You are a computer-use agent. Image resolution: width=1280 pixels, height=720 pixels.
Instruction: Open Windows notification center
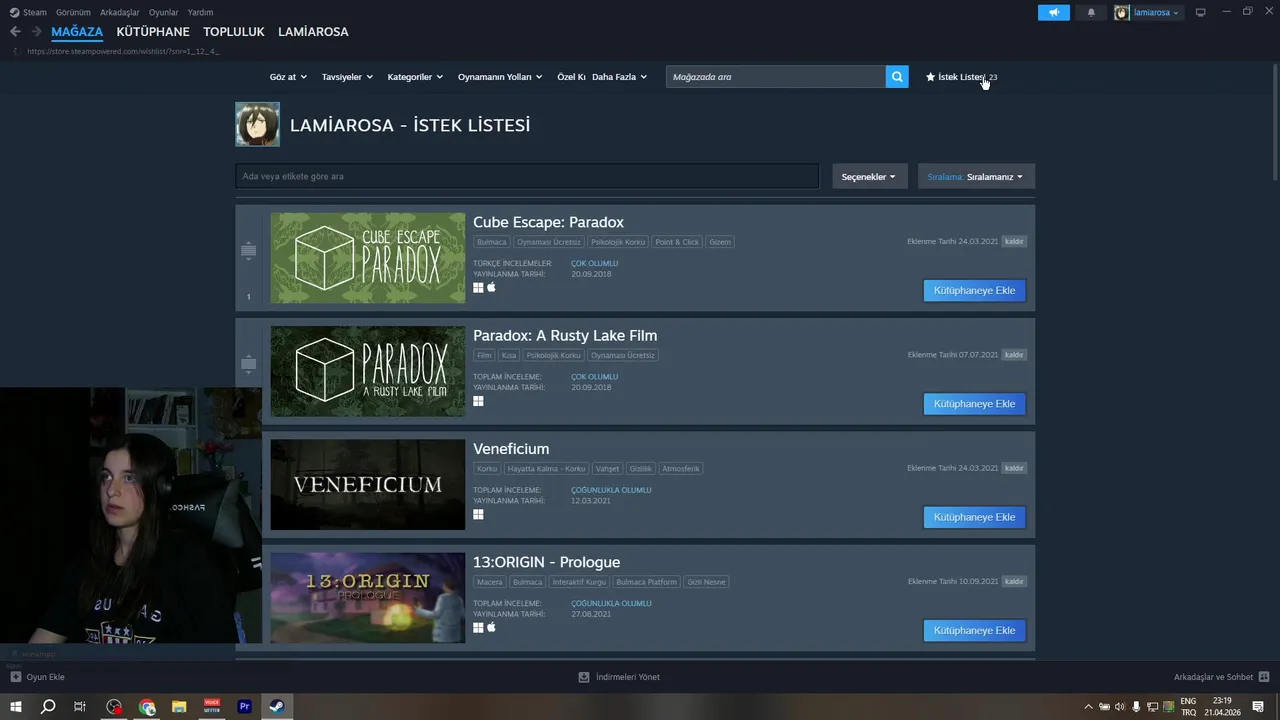click(1258, 707)
